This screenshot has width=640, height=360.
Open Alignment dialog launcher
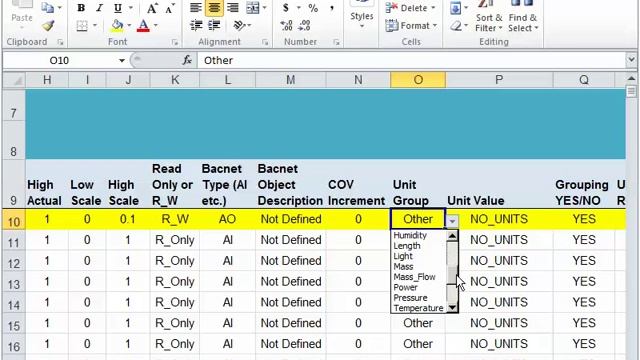click(x=265, y=42)
